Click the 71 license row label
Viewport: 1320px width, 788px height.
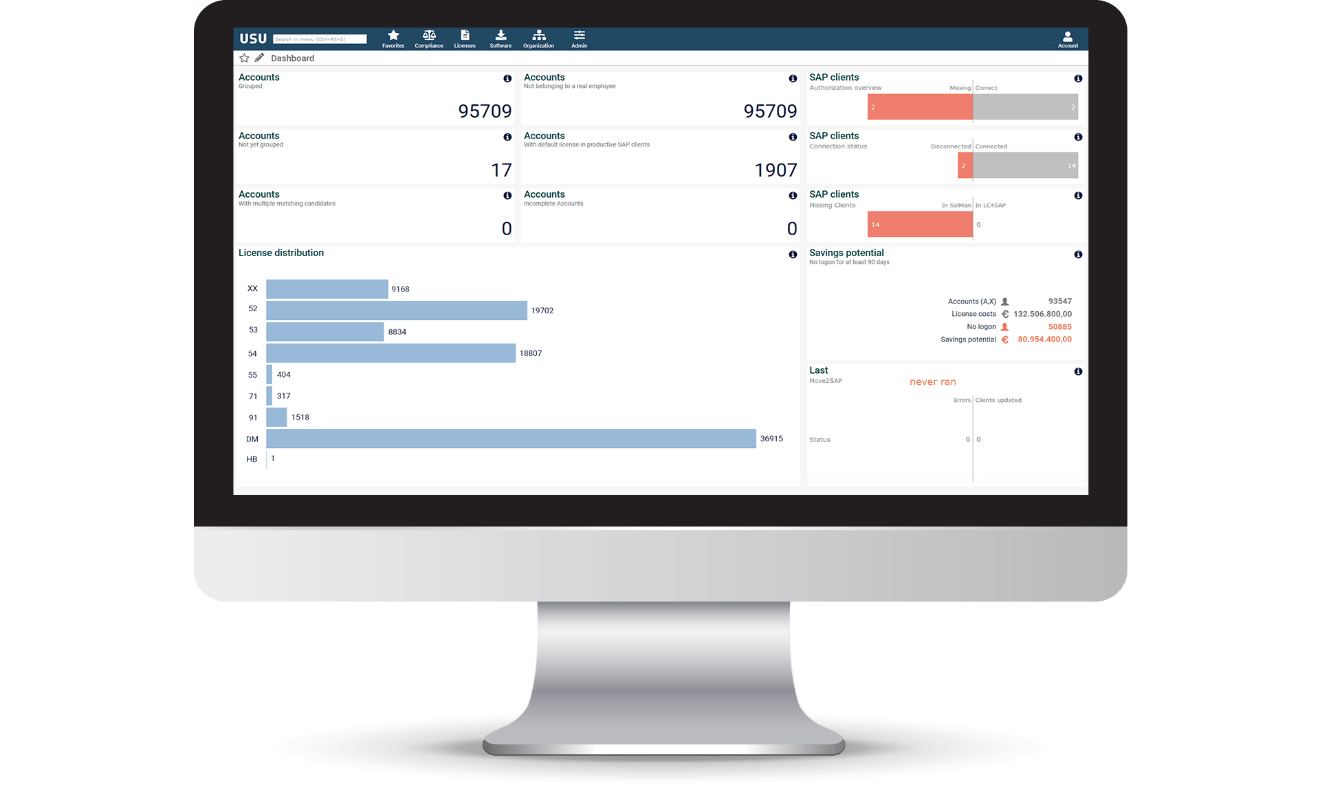click(x=252, y=396)
